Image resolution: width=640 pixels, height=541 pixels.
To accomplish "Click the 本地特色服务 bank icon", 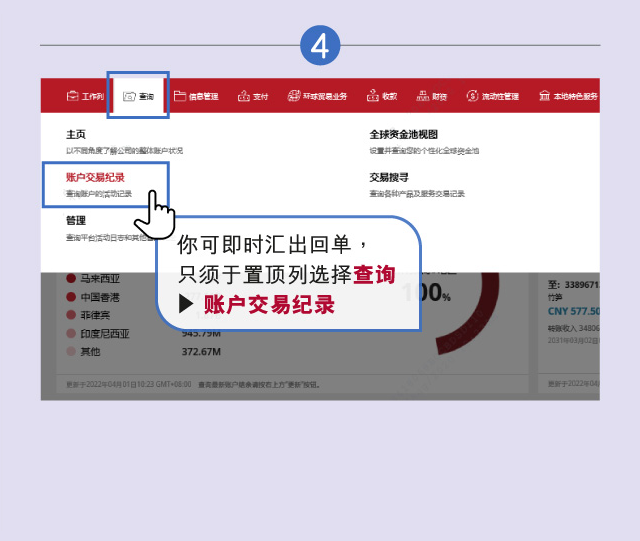I will (544, 97).
